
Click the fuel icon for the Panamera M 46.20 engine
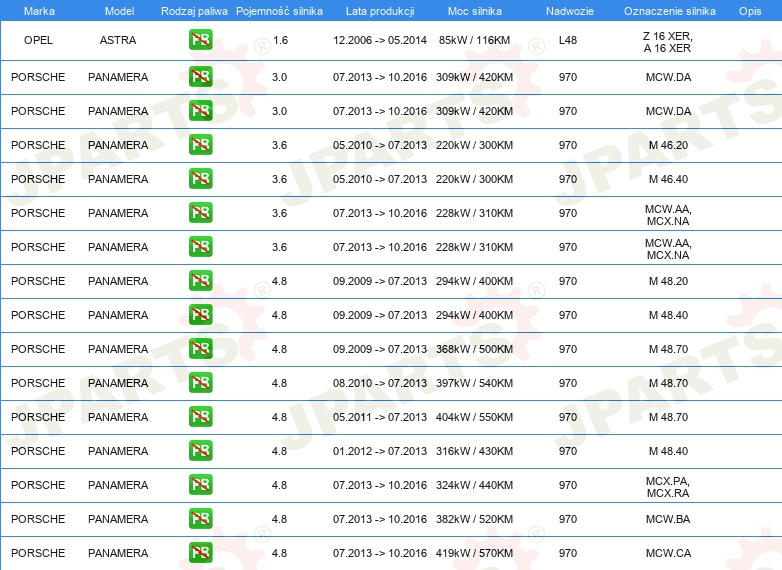(200, 145)
